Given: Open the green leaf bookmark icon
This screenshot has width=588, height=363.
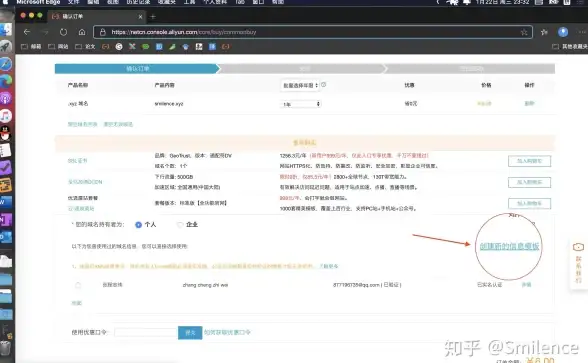Looking at the screenshot, I should pos(172,46).
